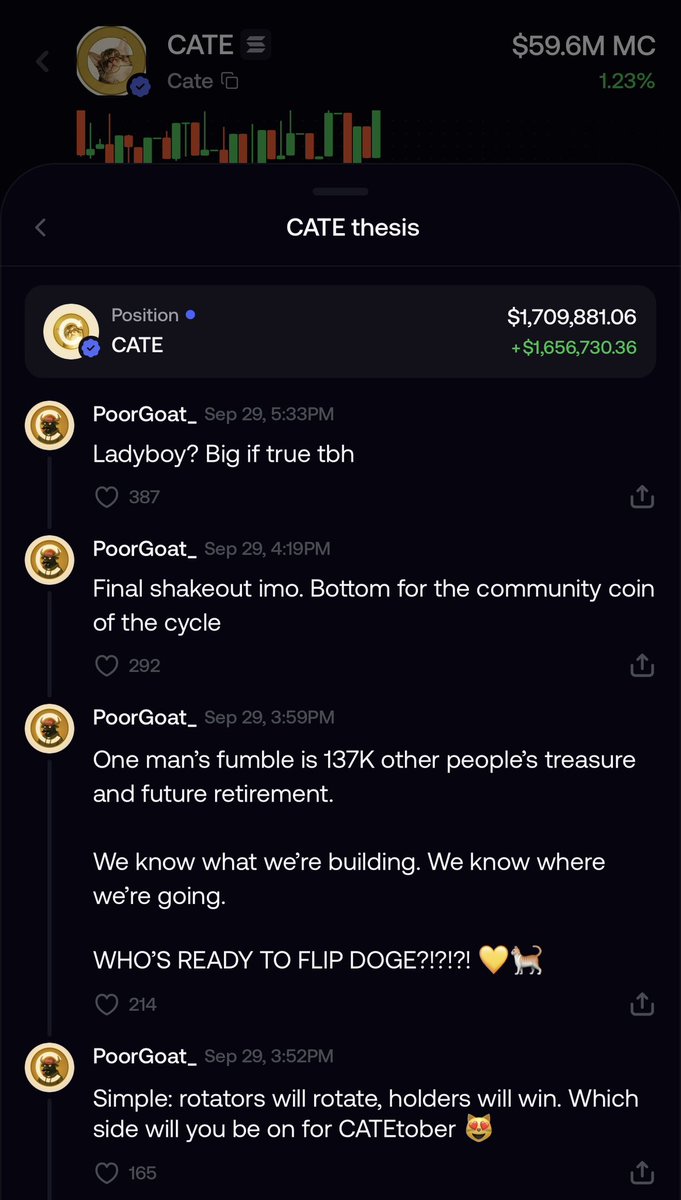Open the CATE position card
The height and width of the screenshot is (1200, 681).
pyautogui.click(x=340, y=331)
